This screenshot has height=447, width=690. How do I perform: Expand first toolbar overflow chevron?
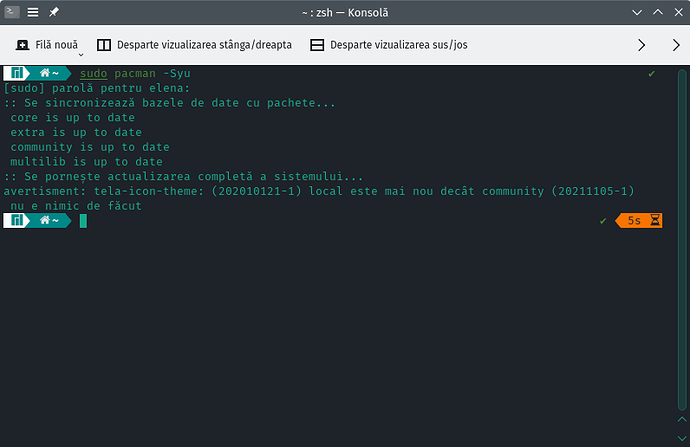coord(642,45)
